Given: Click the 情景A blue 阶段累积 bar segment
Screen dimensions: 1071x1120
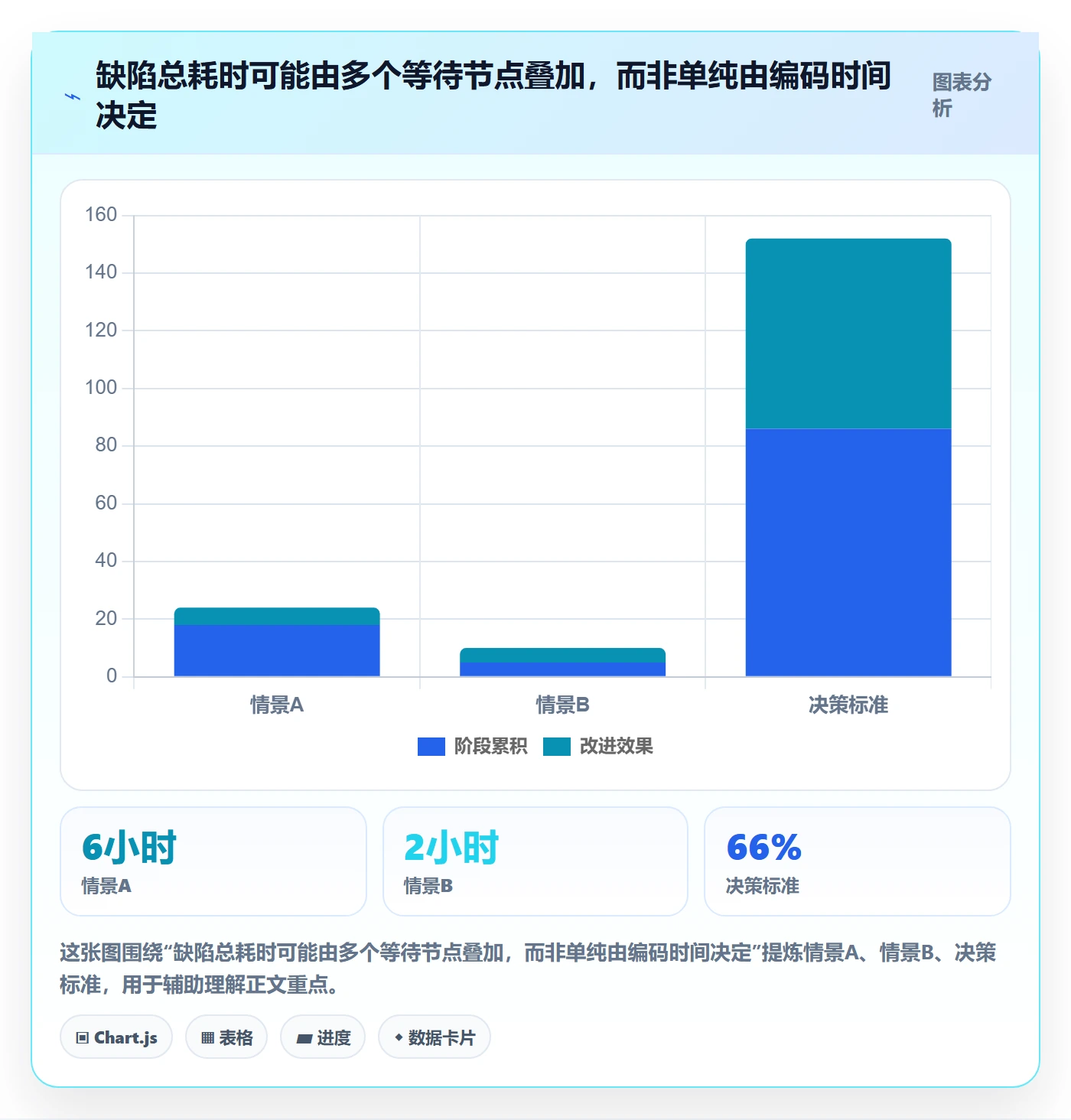Looking at the screenshot, I should 277,650.
